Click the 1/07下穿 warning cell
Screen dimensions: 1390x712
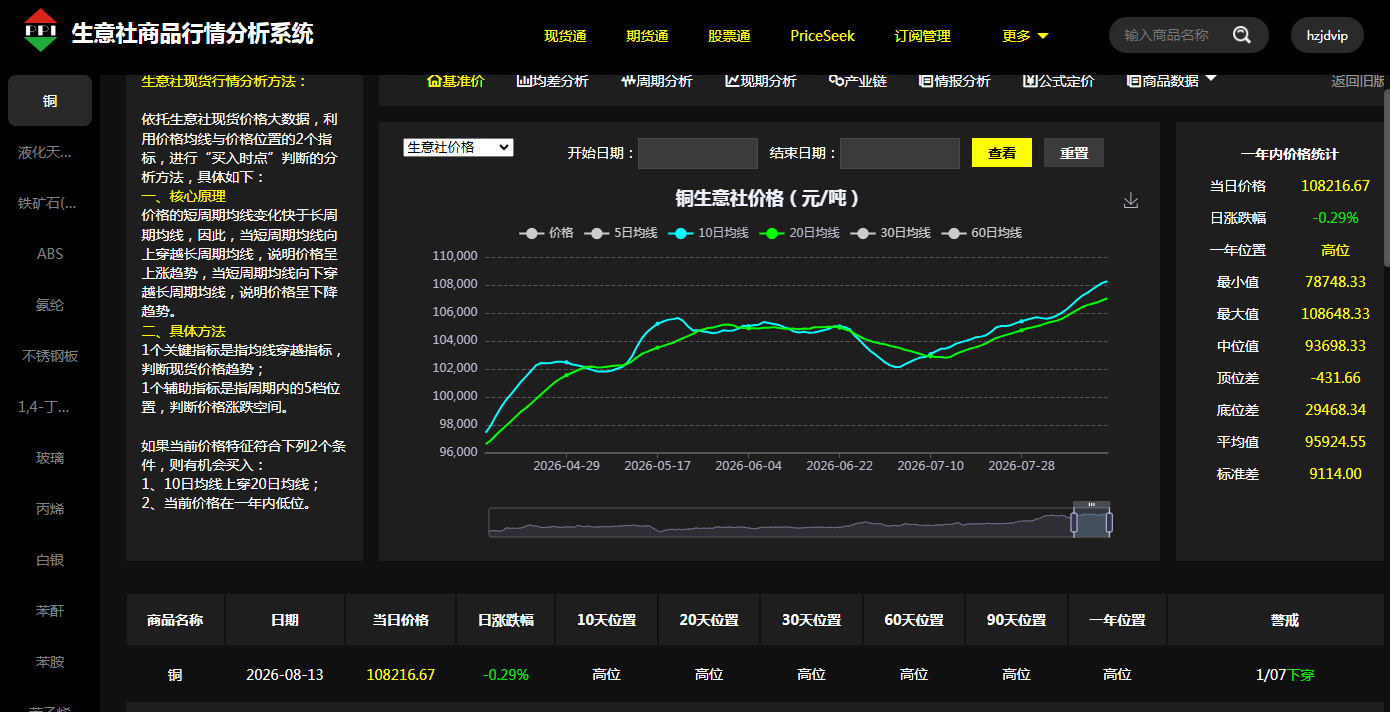pyautogui.click(x=1285, y=675)
